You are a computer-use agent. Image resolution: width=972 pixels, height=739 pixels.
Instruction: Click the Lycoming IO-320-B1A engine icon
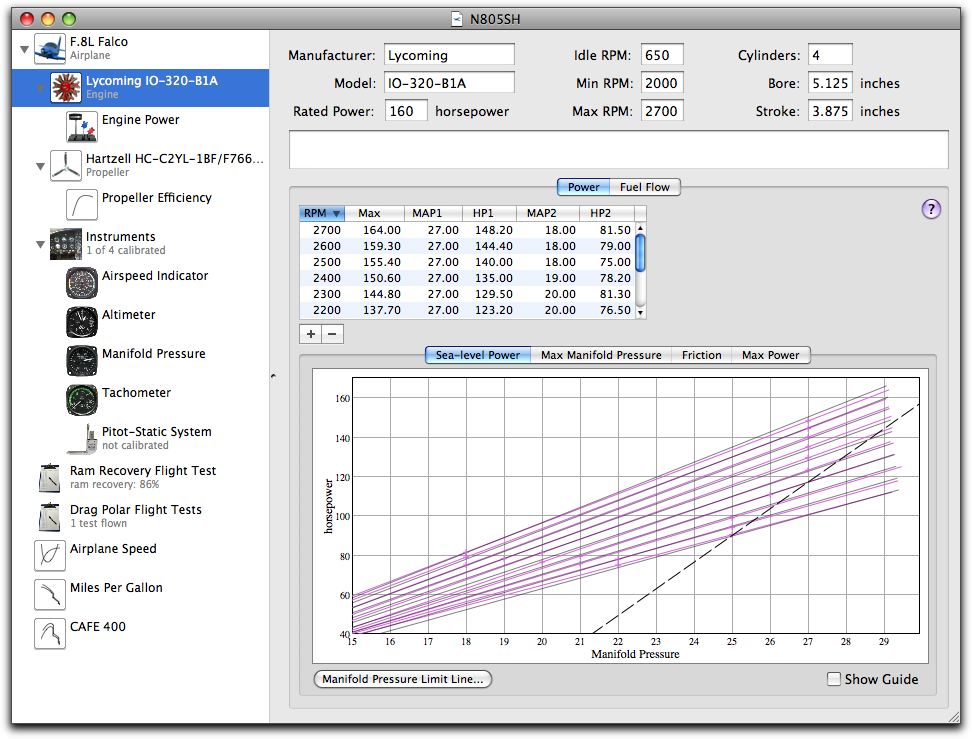point(66,87)
